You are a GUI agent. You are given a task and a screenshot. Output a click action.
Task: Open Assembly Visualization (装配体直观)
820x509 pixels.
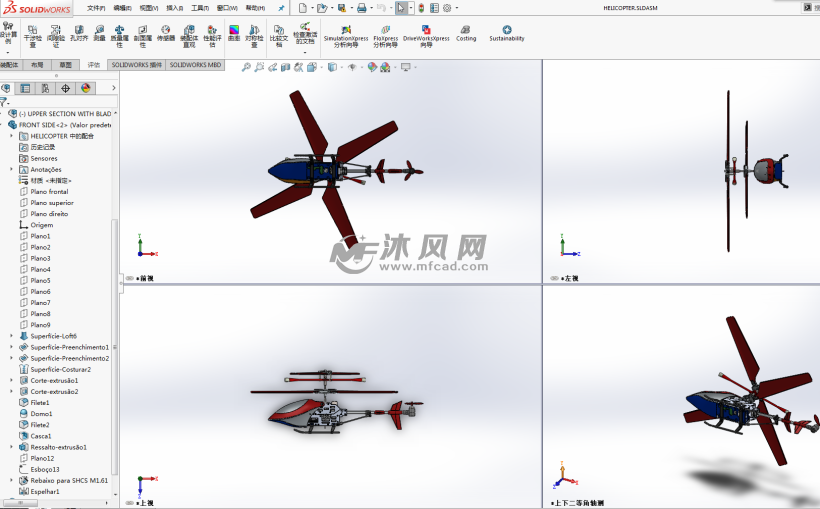(x=189, y=37)
